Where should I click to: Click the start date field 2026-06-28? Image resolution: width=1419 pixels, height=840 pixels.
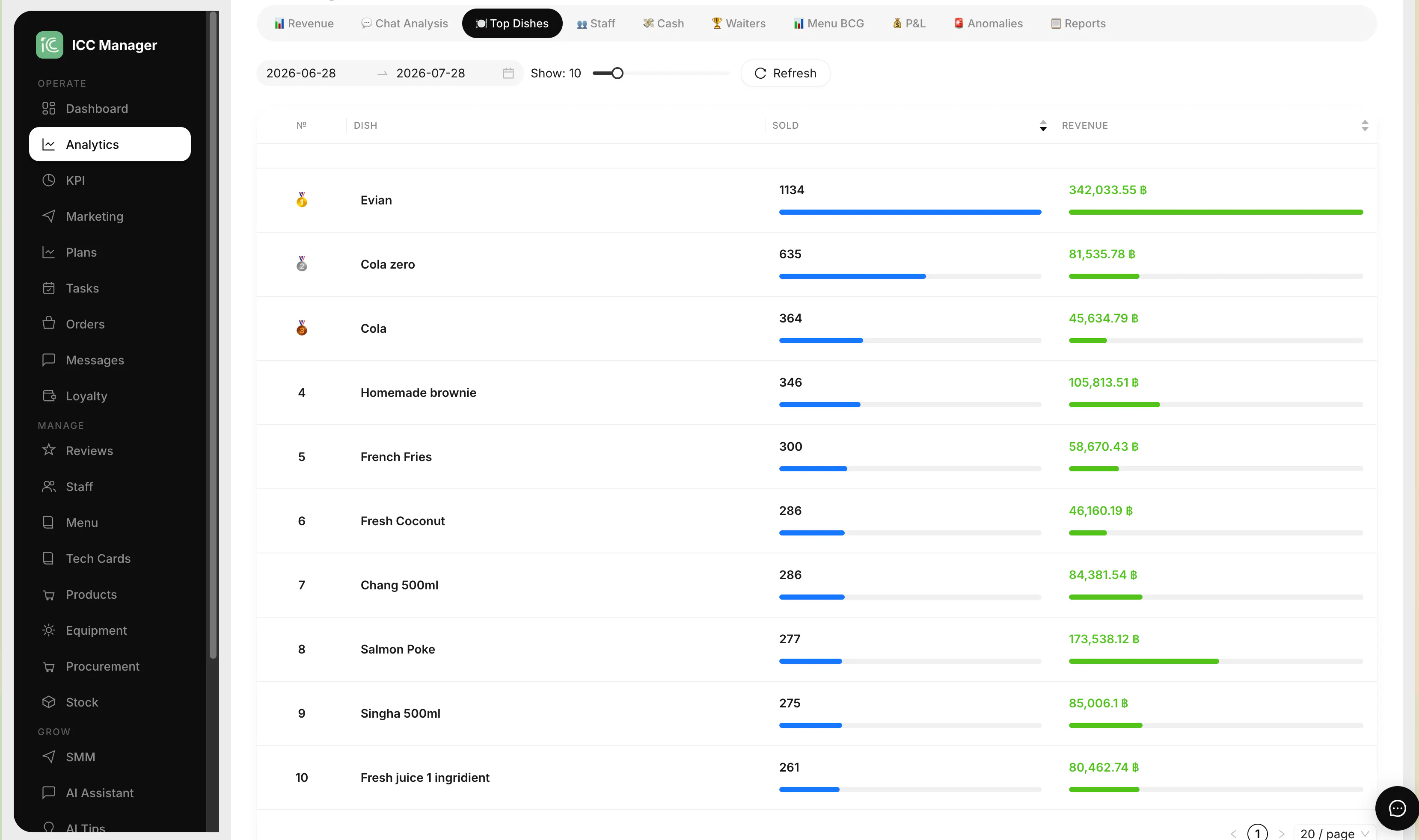(x=301, y=73)
